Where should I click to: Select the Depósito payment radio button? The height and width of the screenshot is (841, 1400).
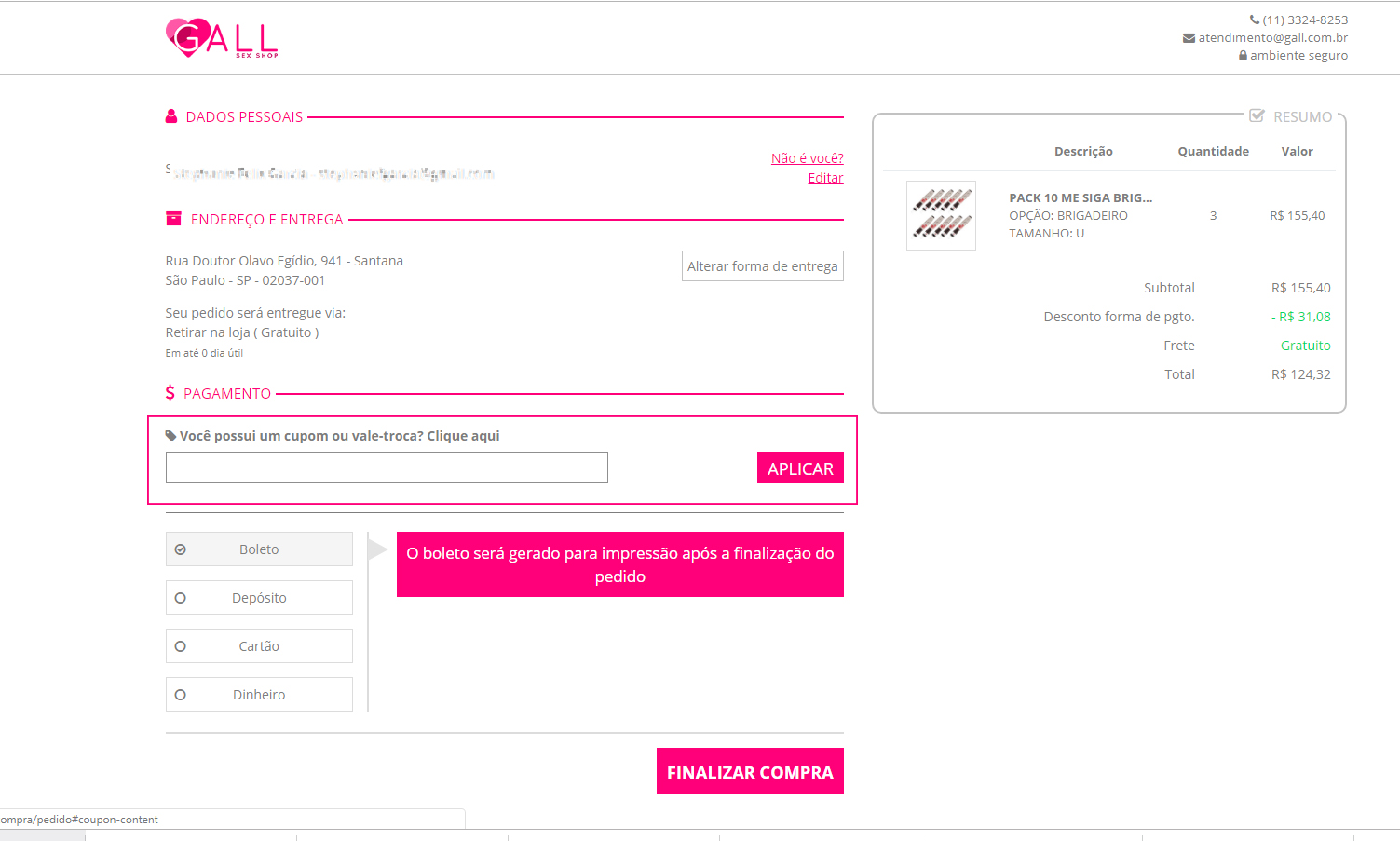(181, 598)
